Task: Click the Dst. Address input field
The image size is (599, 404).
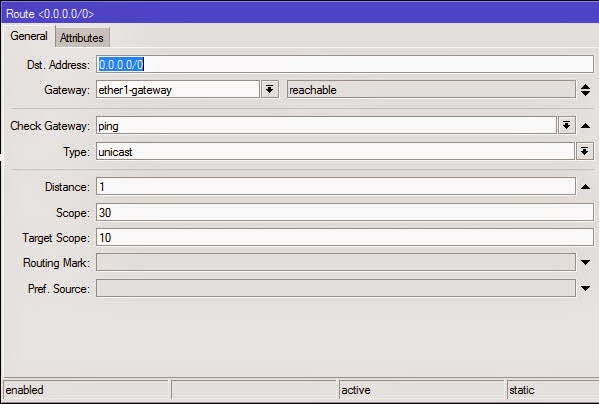Action: [345, 64]
